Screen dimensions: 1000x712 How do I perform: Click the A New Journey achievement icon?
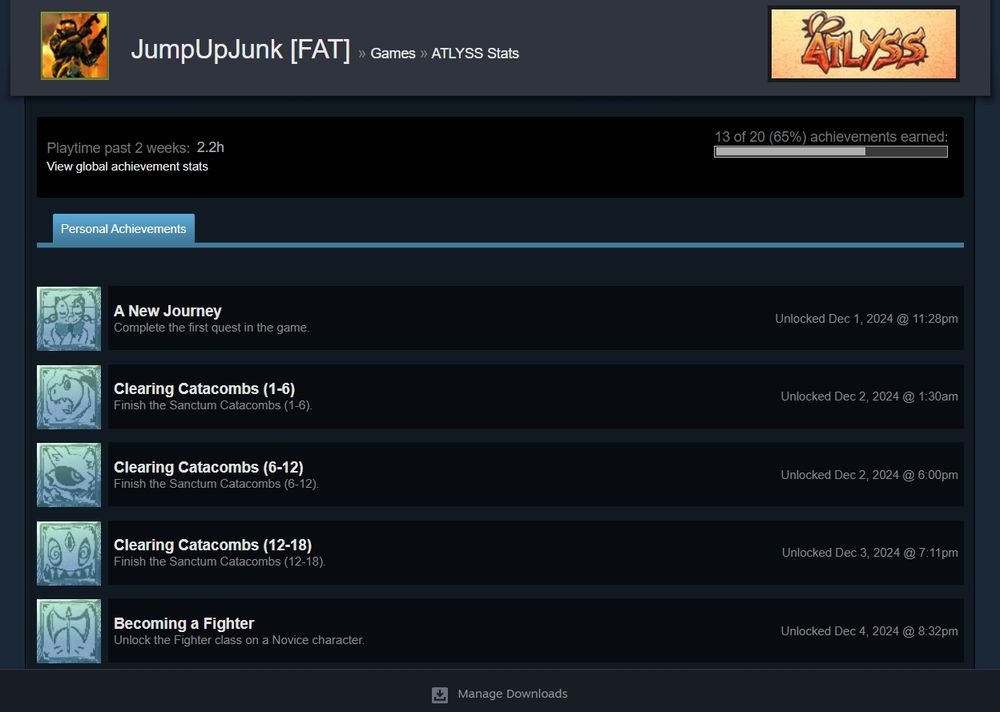(x=68, y=318)
